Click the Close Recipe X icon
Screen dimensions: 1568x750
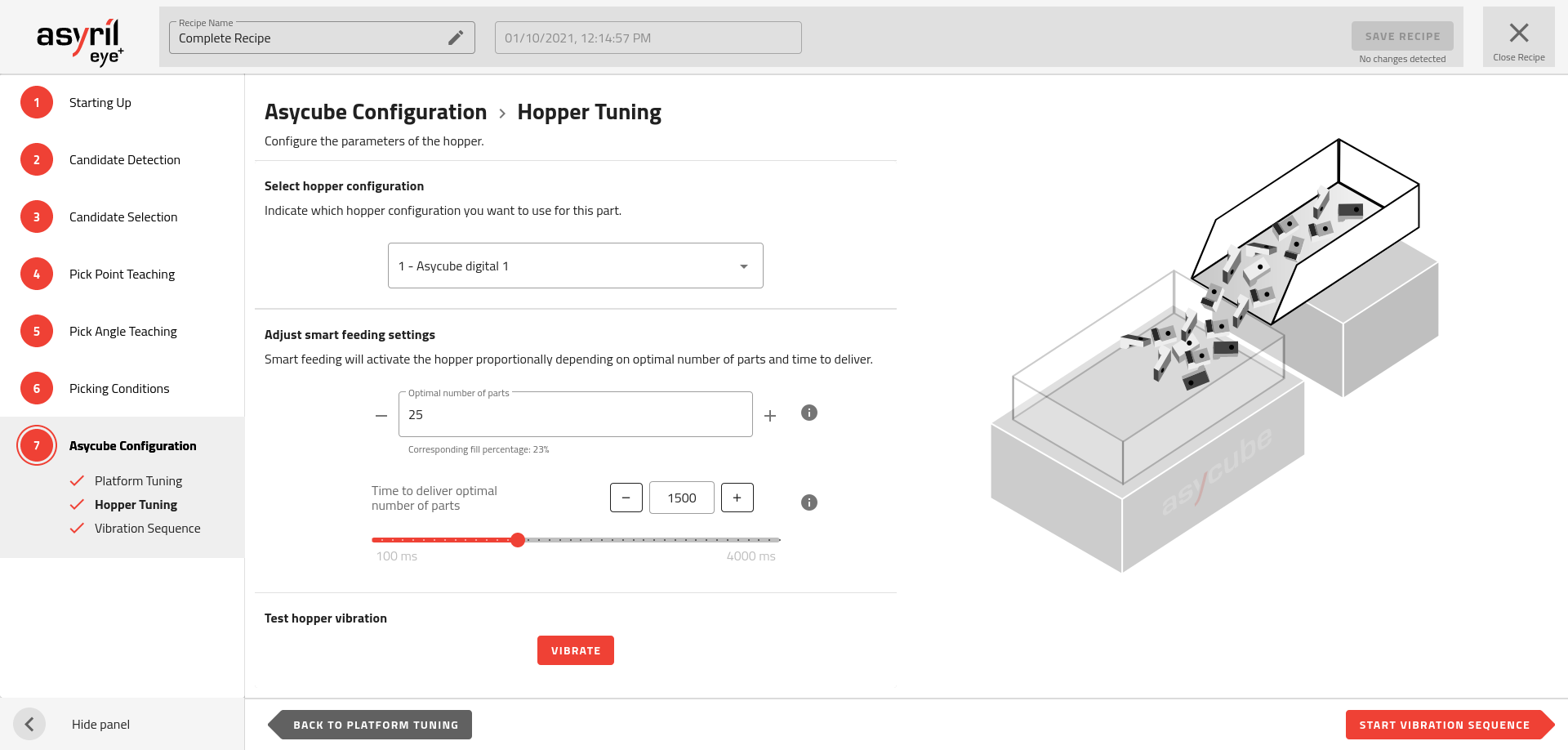tap(1518, 33)
